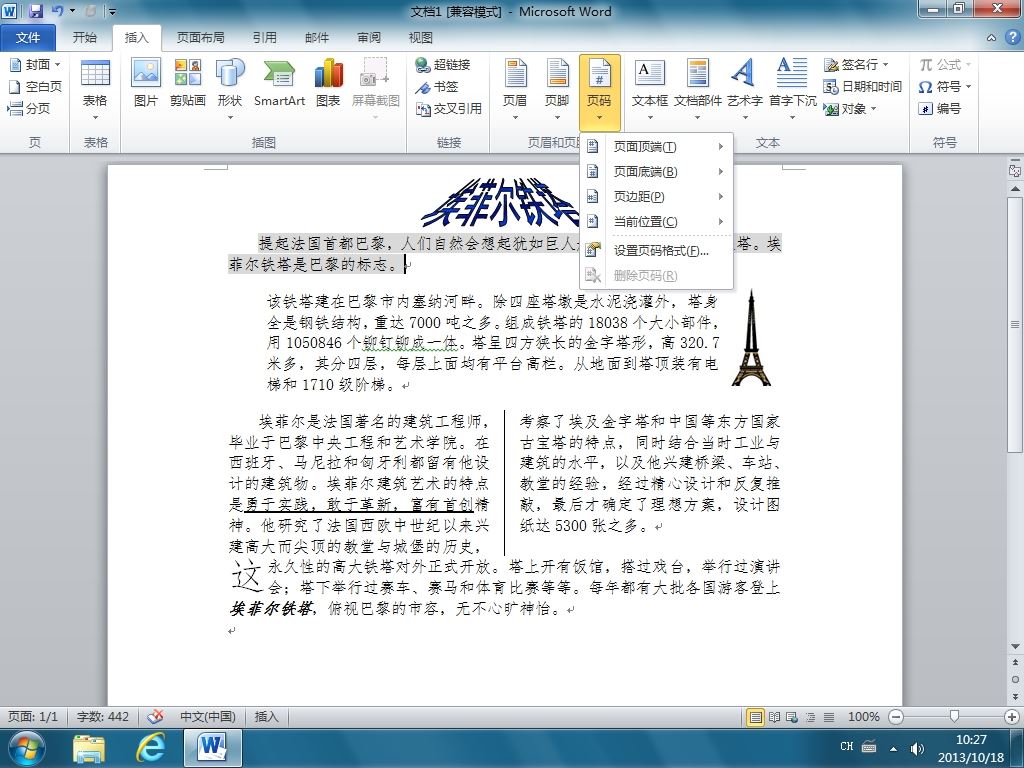
Task: Expand the 符号 symbol dropdown
Action: tap(968, 87)
